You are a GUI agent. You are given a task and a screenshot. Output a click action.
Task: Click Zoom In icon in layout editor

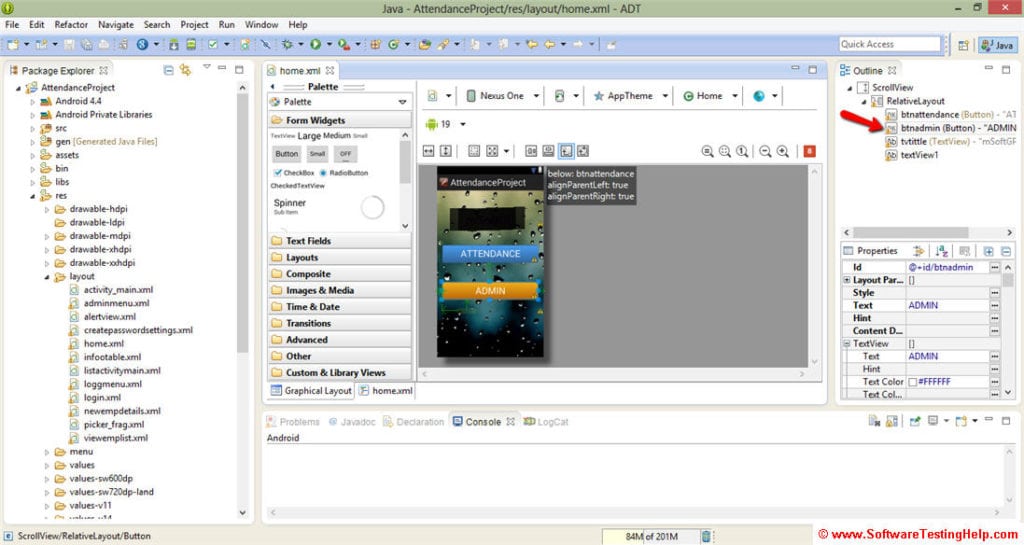[x=783, y=151]
